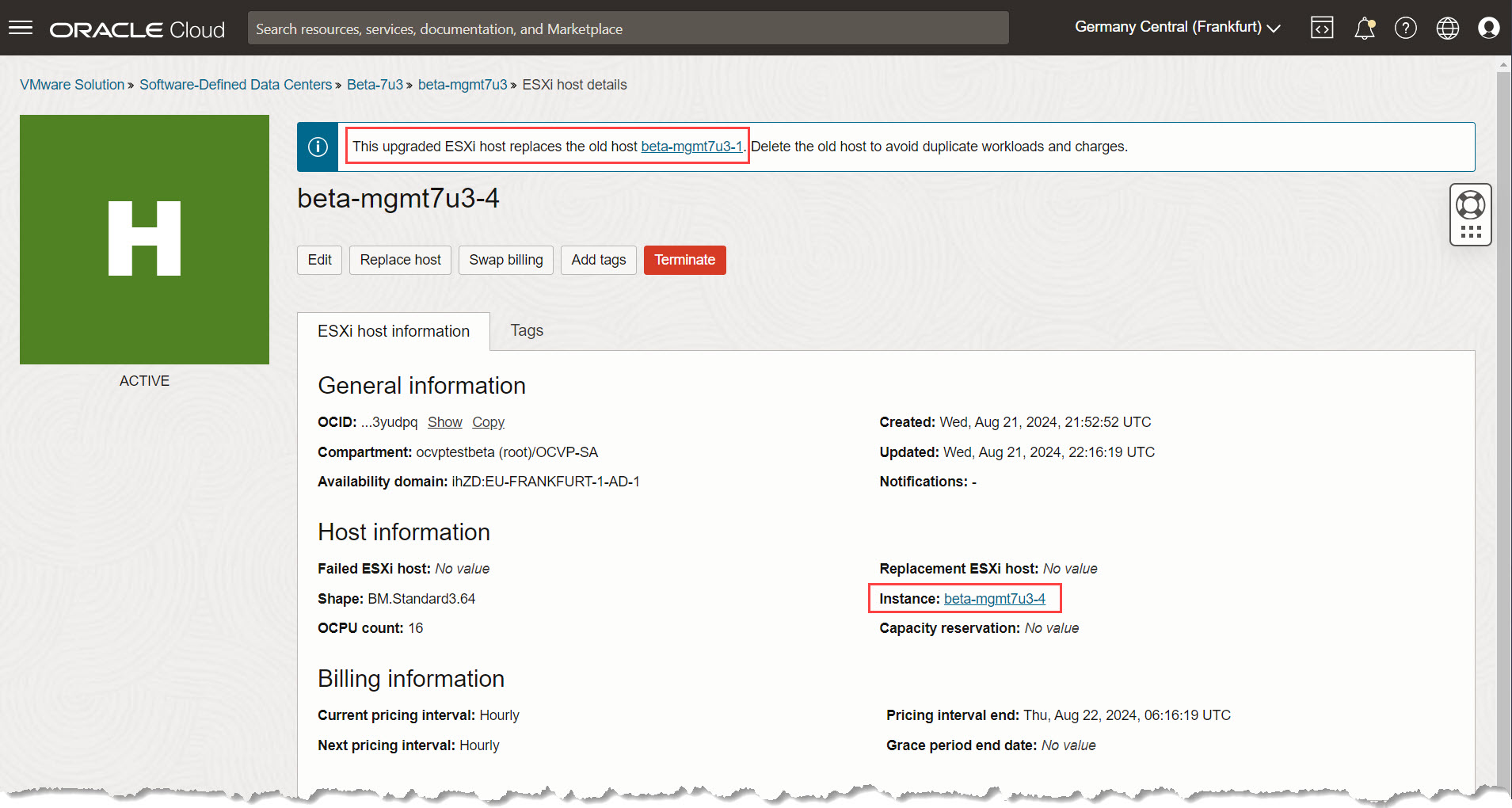Click Replacement ESXi host No value text
The image size is (1512, 808).
pyautogui.click(x=1070, y=569)
